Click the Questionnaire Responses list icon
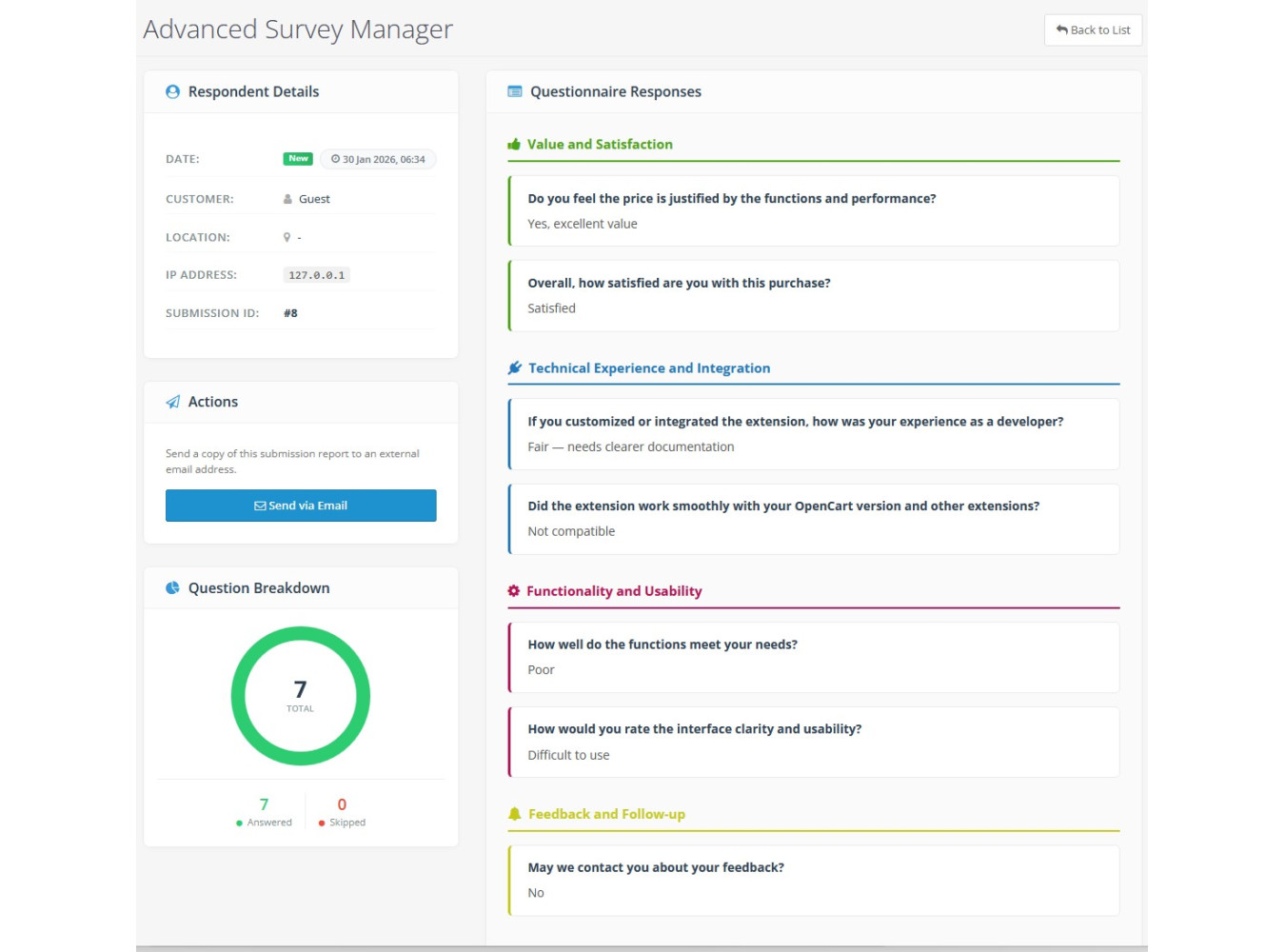1285x952 pixels. click(515, 92)
